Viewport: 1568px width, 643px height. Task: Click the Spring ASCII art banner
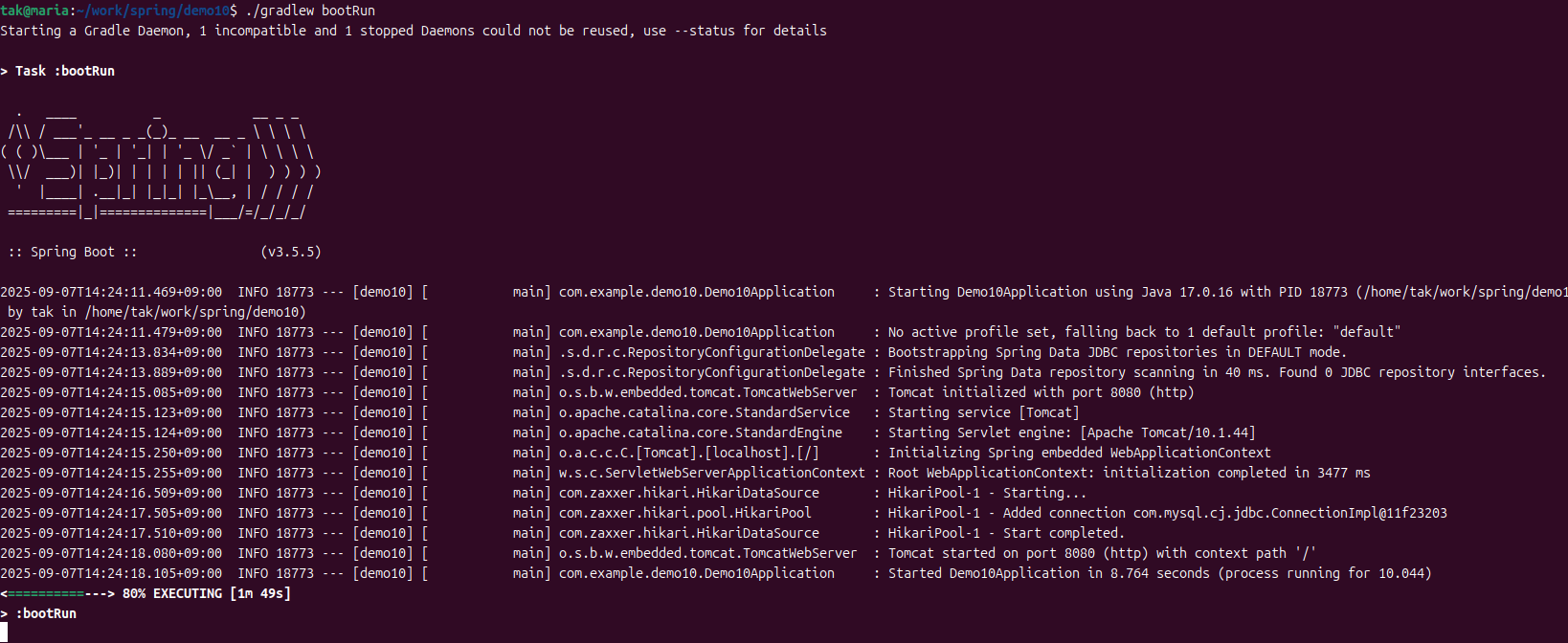pos(161,162)
